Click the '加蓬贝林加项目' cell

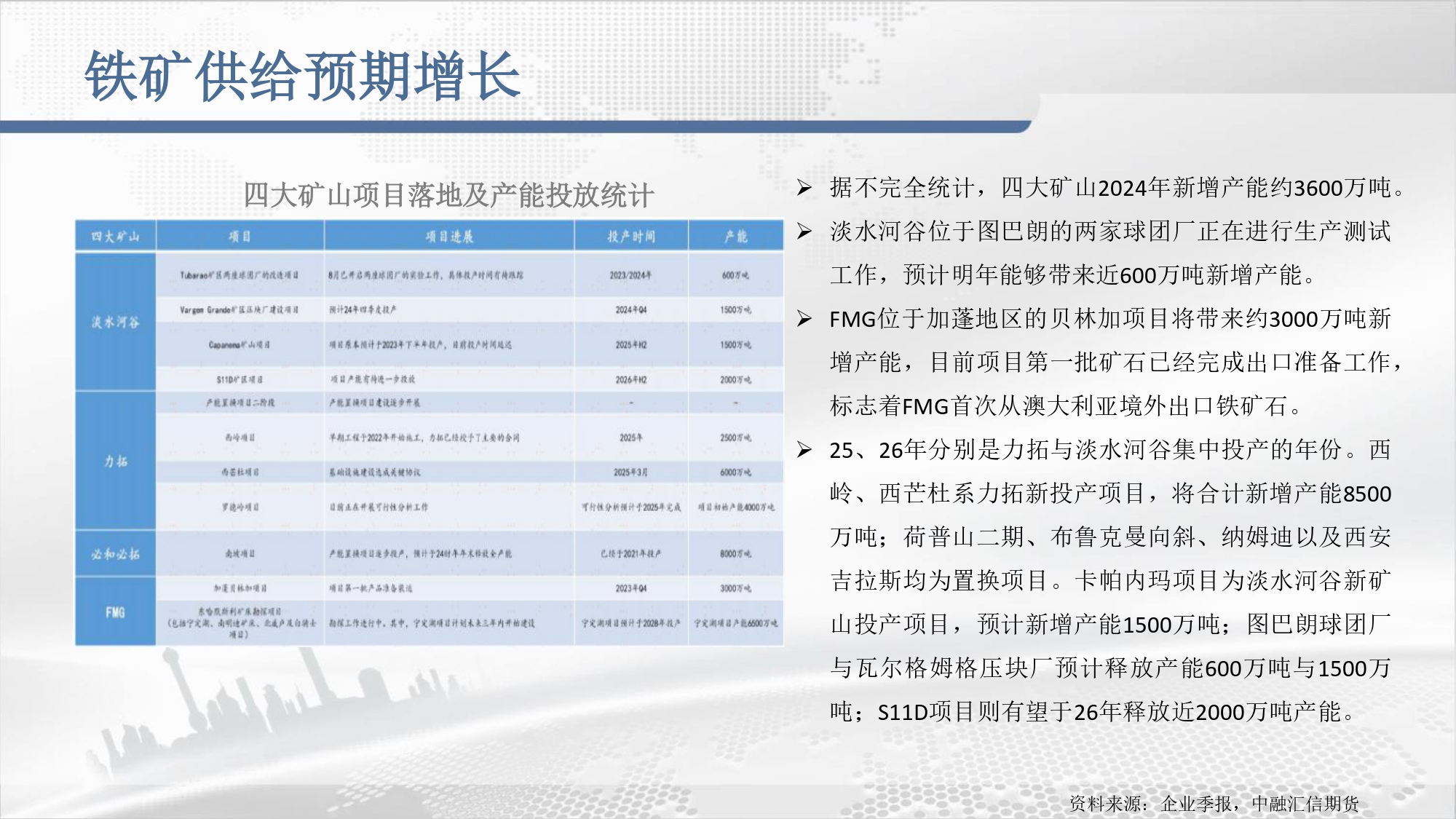click(x=240, y=588)
